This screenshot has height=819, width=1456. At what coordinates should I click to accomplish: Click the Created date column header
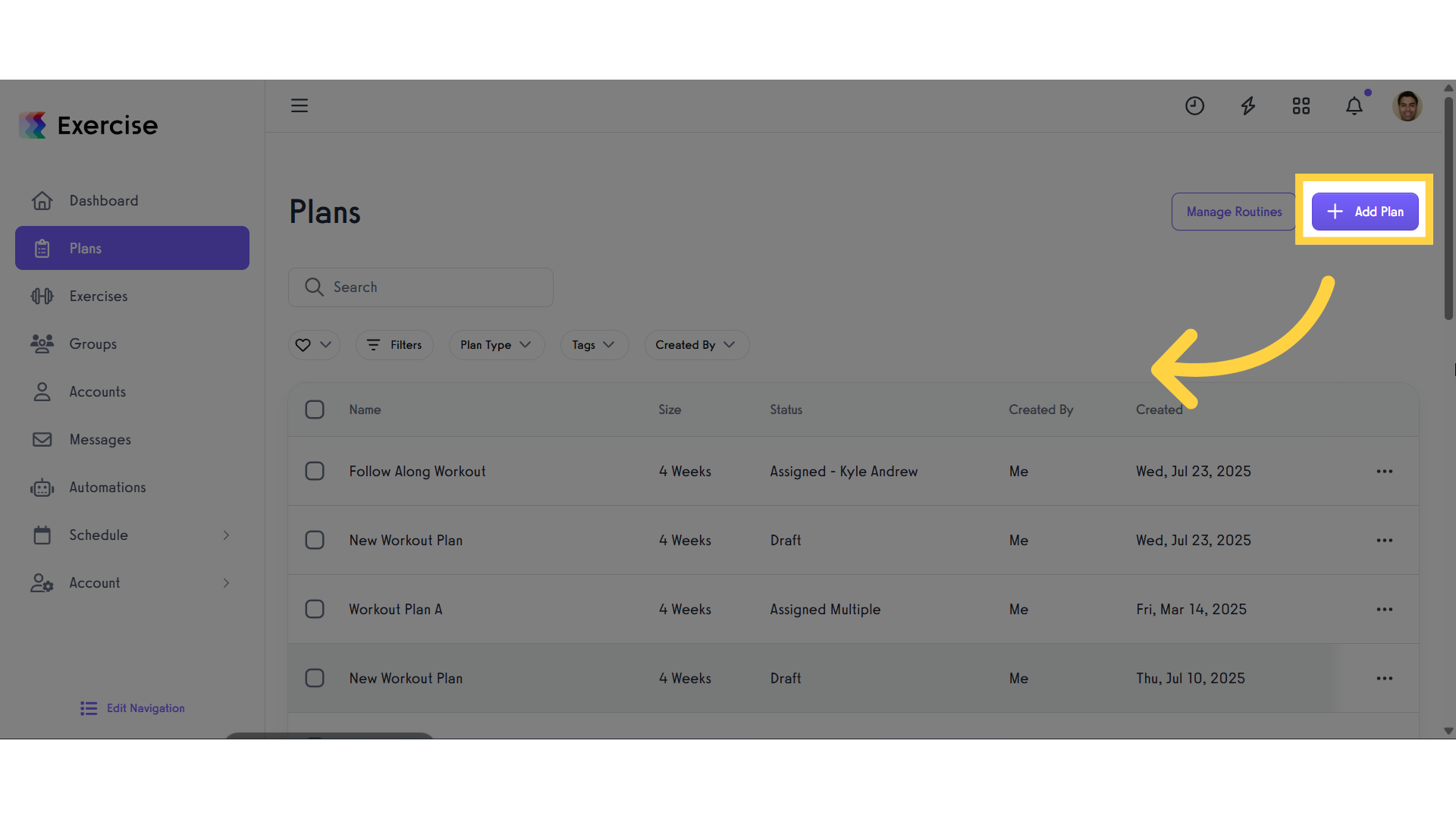(1159, 409)
